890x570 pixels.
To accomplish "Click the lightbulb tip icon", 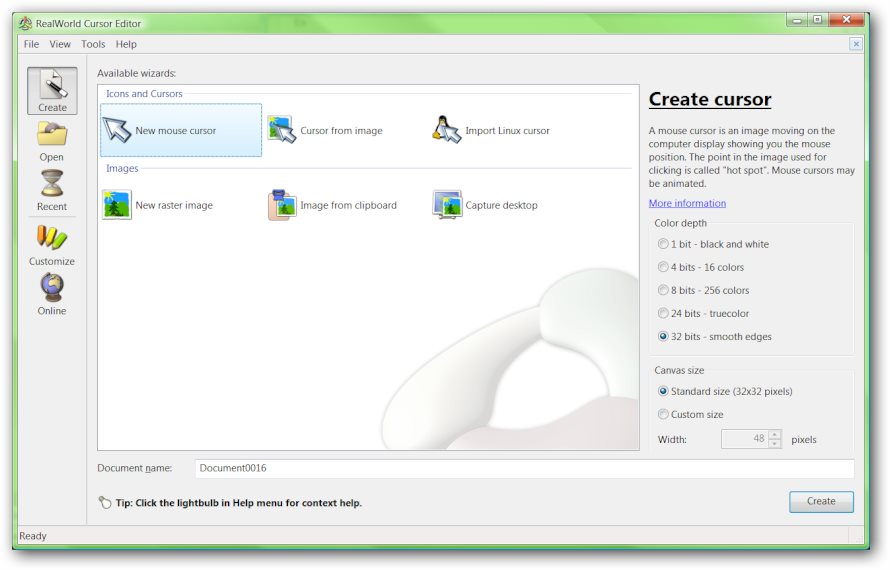I will click(x=104, y=502).
